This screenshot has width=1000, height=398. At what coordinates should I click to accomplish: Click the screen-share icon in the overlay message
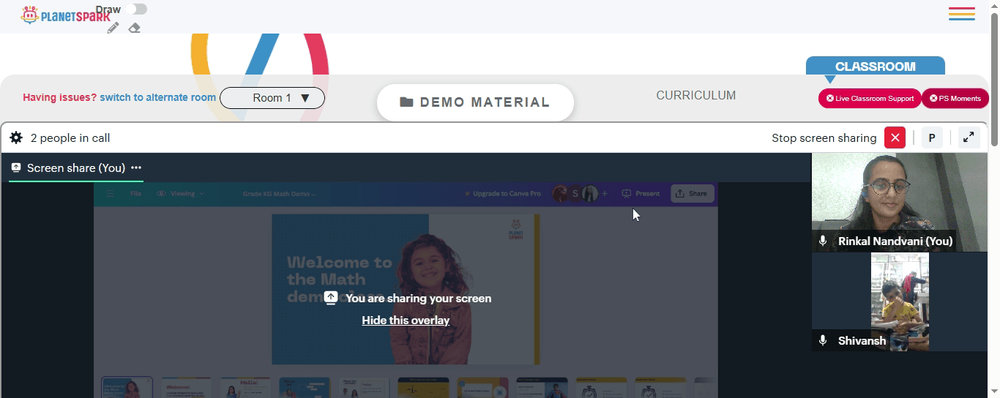point(330,298)
